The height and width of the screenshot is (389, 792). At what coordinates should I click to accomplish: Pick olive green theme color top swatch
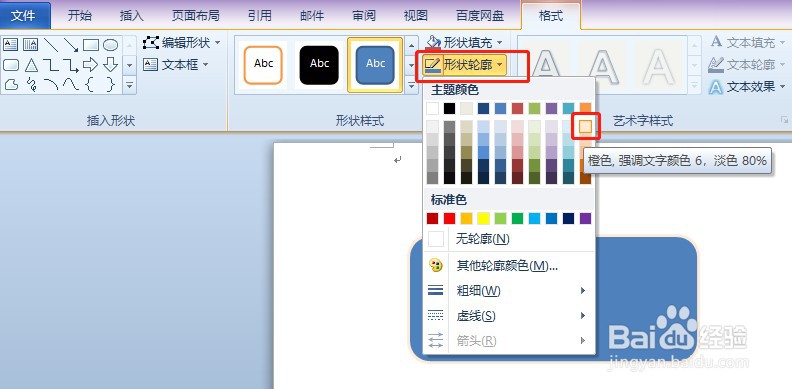[x=534, y=109]
